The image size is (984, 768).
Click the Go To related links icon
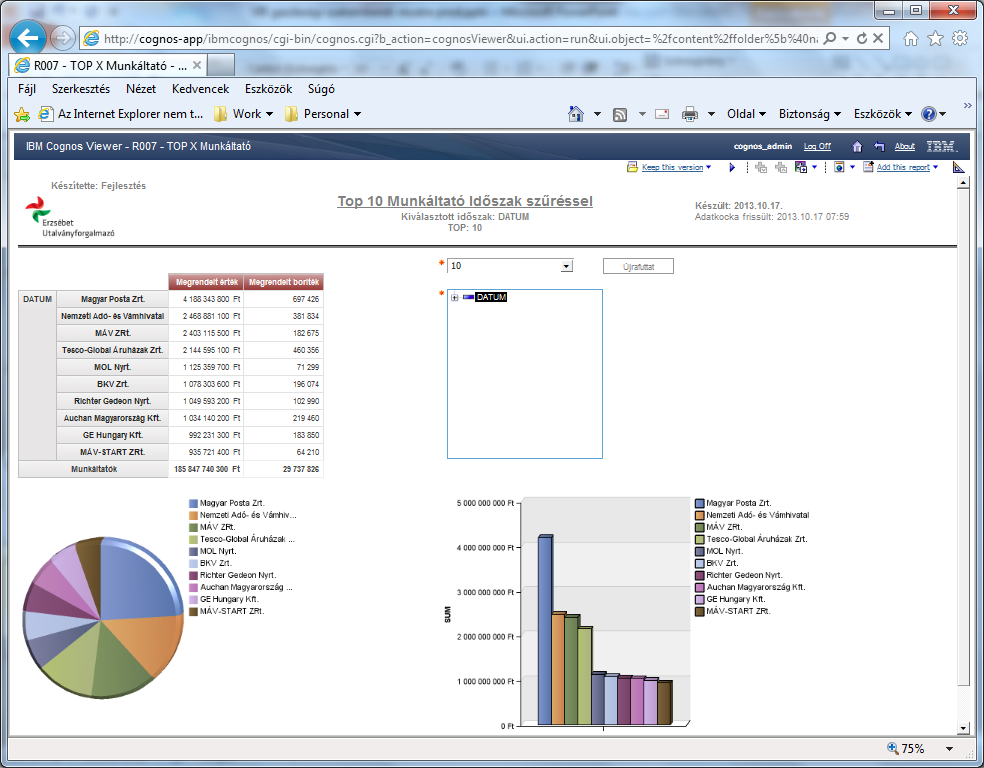pos(801,167)
